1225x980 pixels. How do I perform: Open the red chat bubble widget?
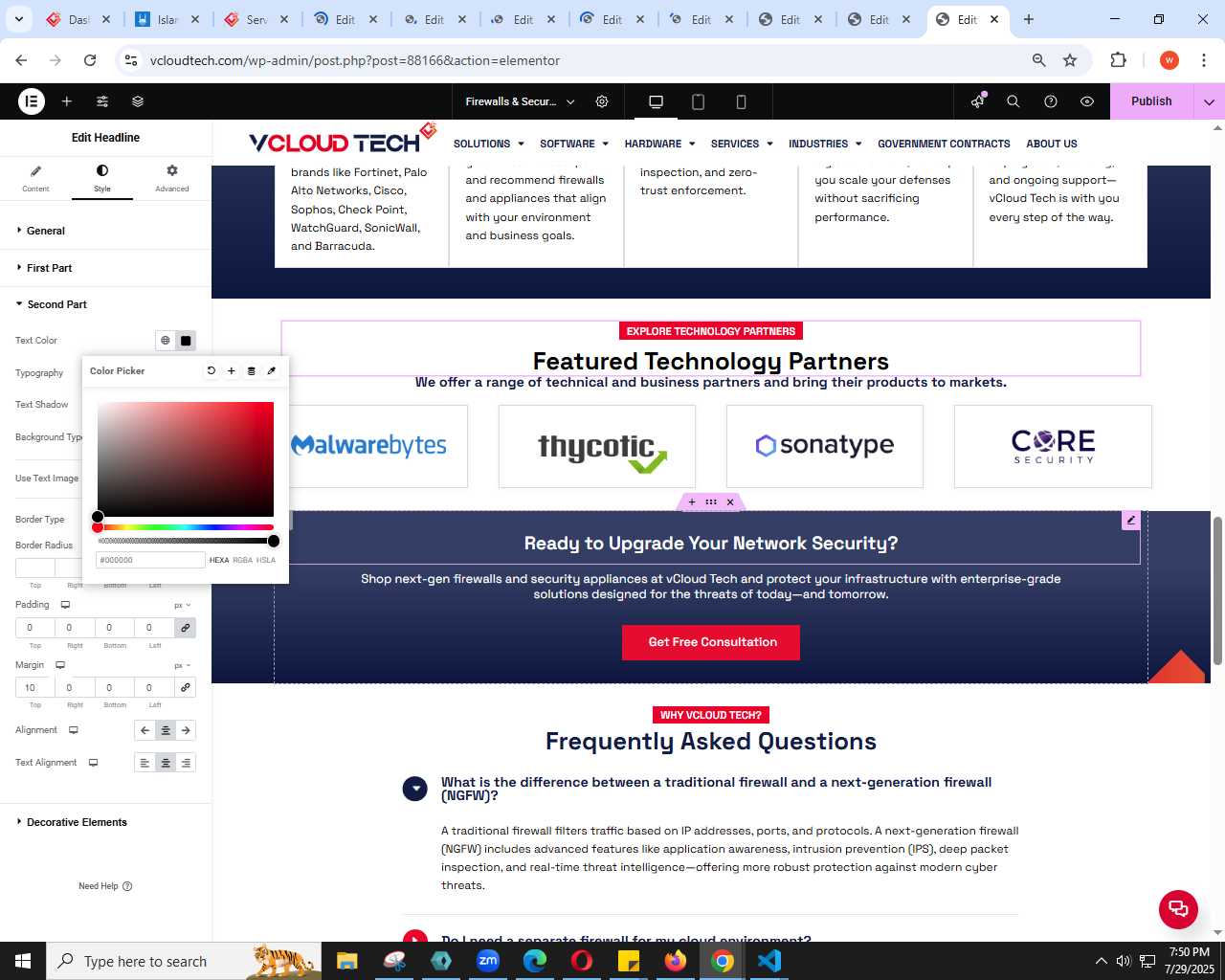1178,909
